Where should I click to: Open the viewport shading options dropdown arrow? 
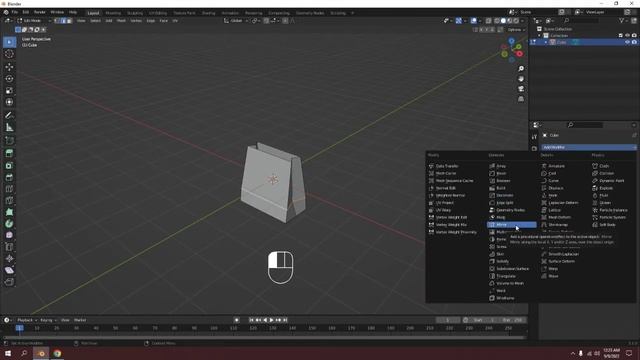(523, 20)
